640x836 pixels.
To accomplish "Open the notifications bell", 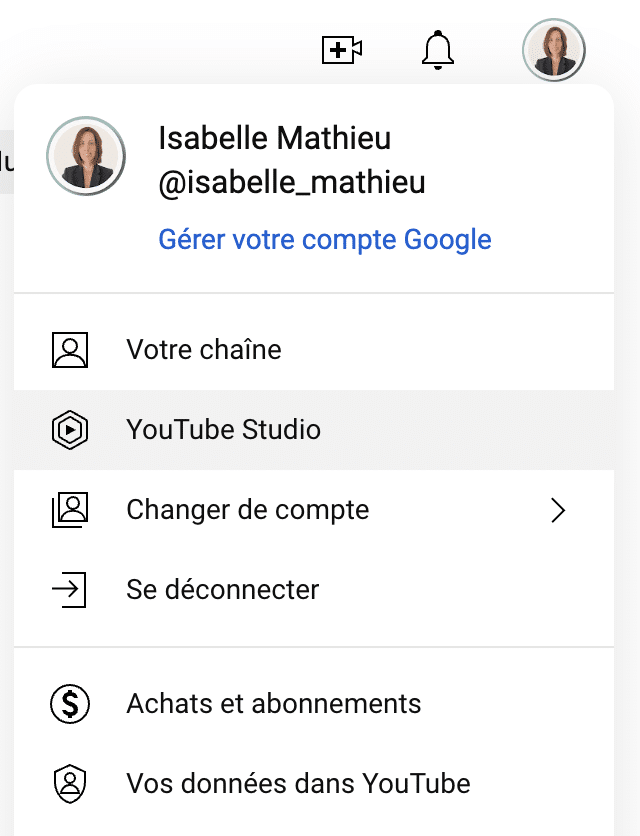I will (x=438, y=49).
